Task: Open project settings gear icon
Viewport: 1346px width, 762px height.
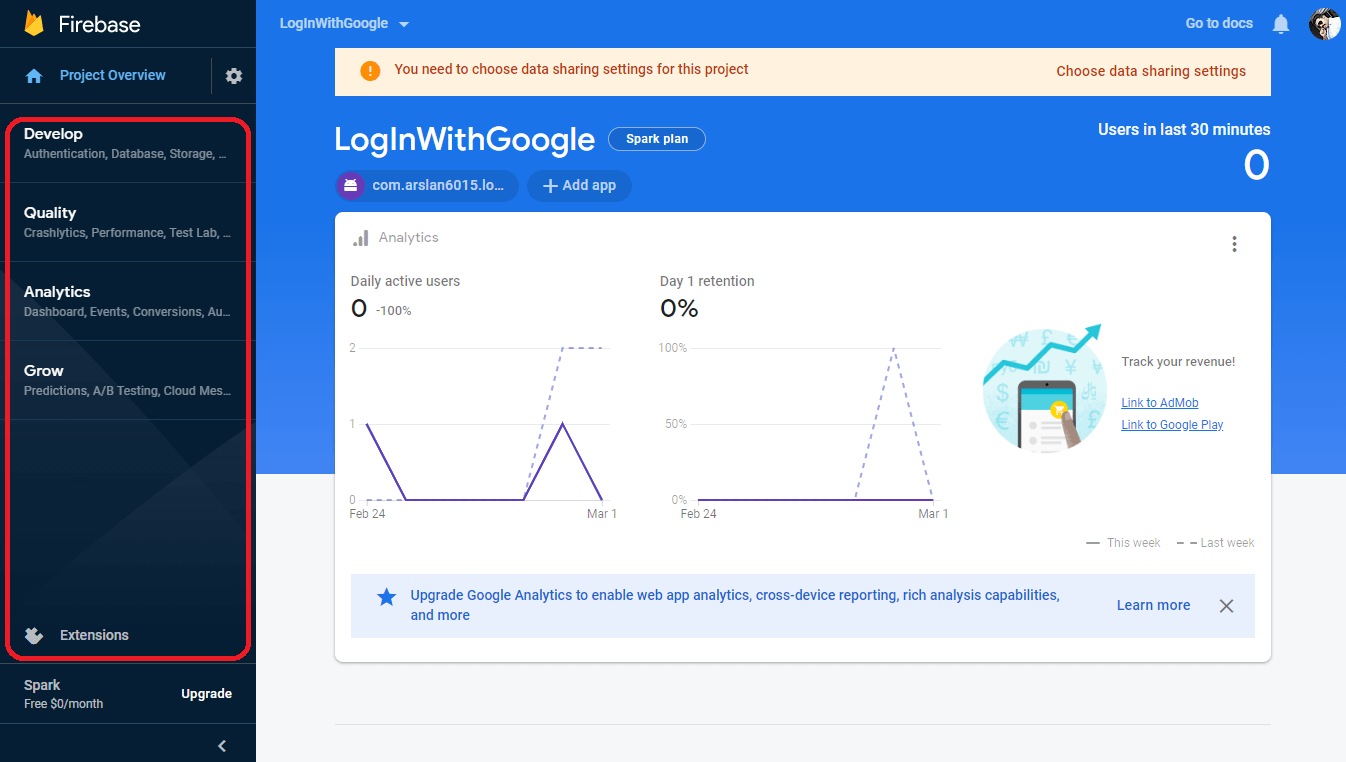Action: [x=234, y=76]
